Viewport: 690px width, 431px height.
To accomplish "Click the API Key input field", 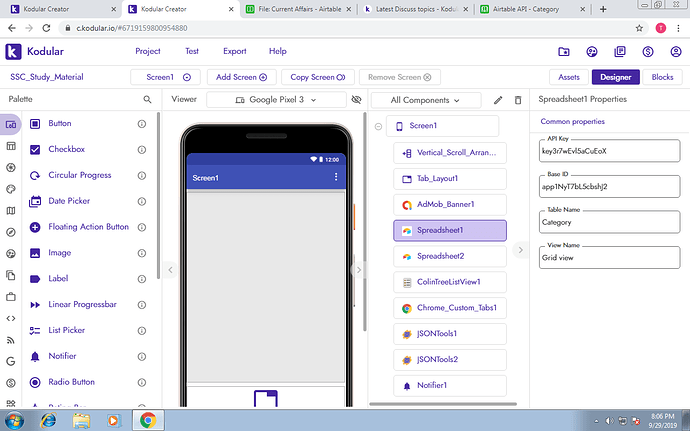I will click(x=609, y=151).
